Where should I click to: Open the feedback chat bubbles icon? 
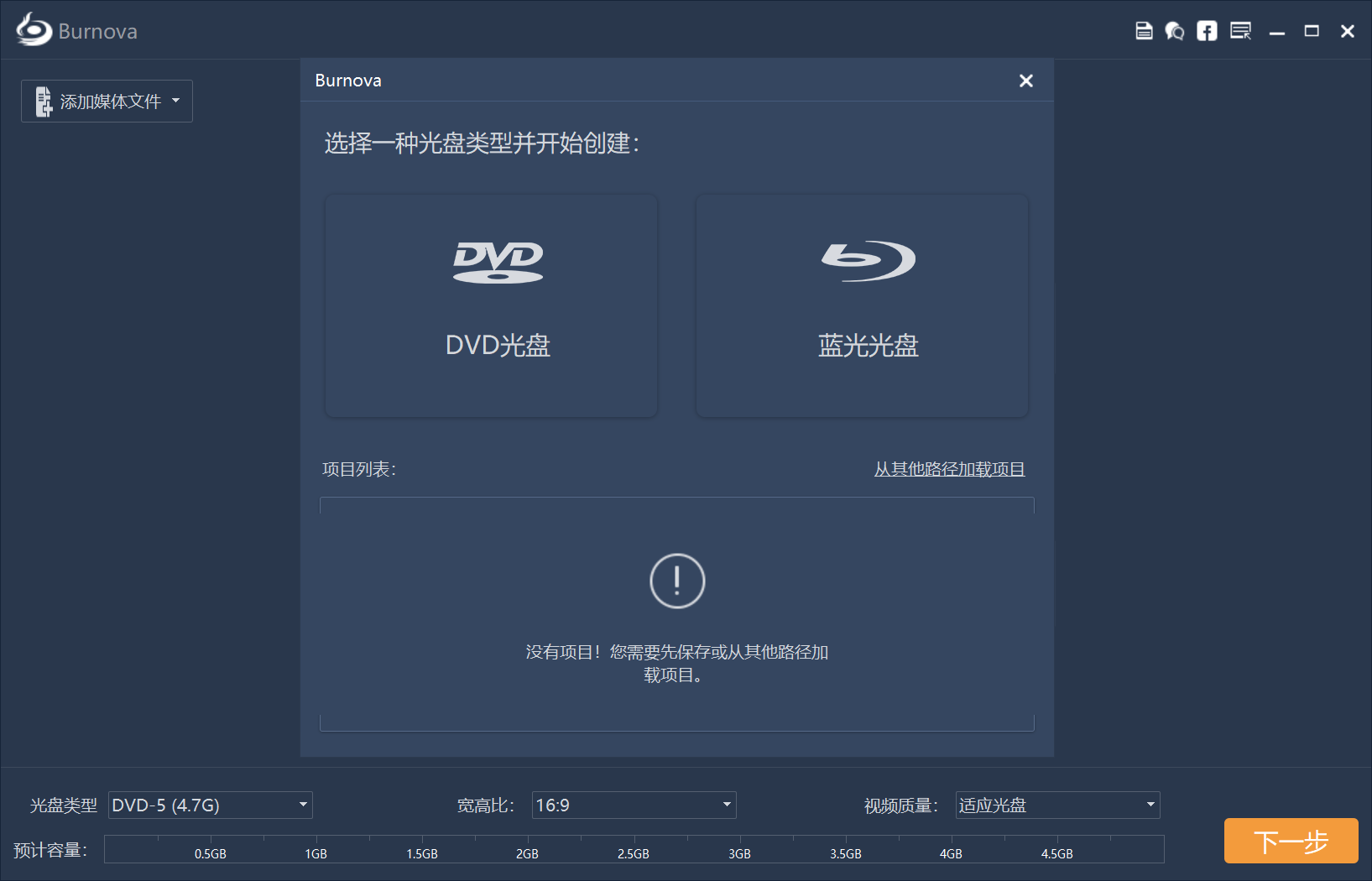[1175, 31]
